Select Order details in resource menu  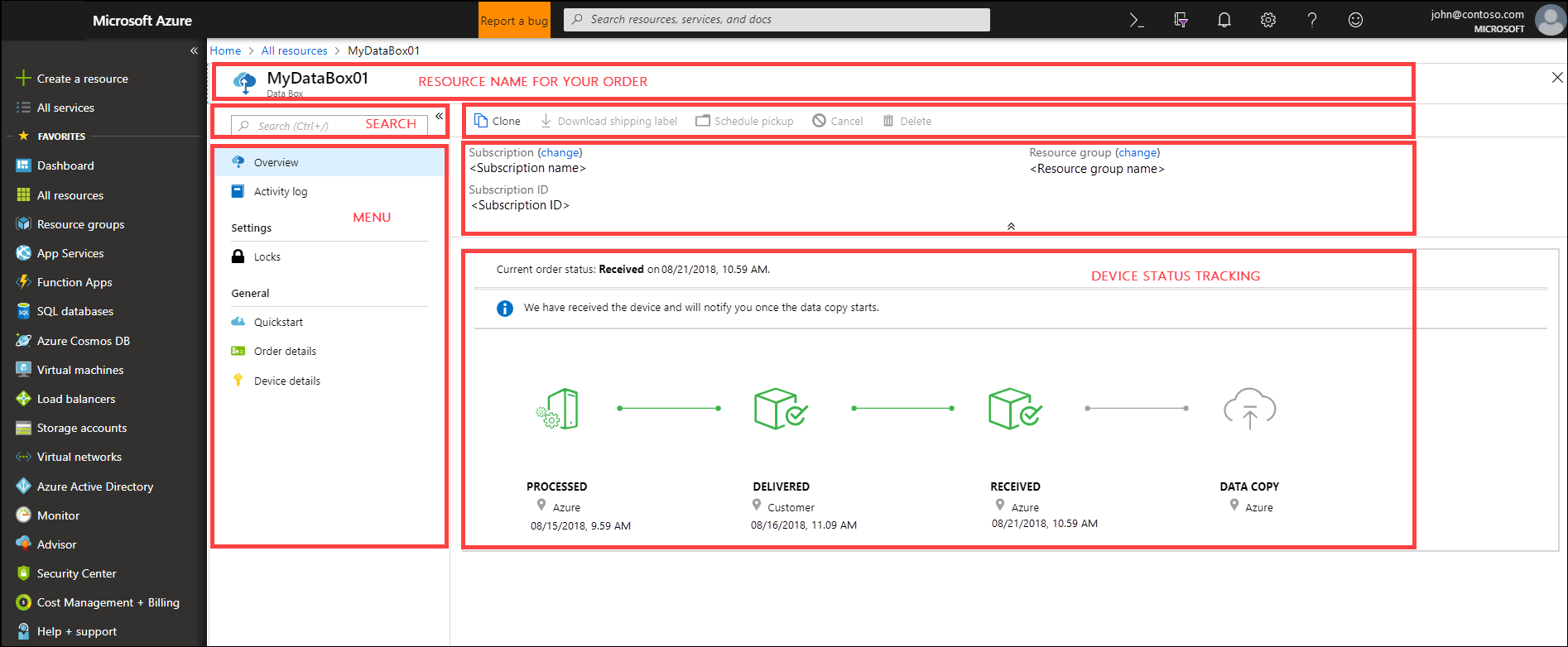pos(285,352)
